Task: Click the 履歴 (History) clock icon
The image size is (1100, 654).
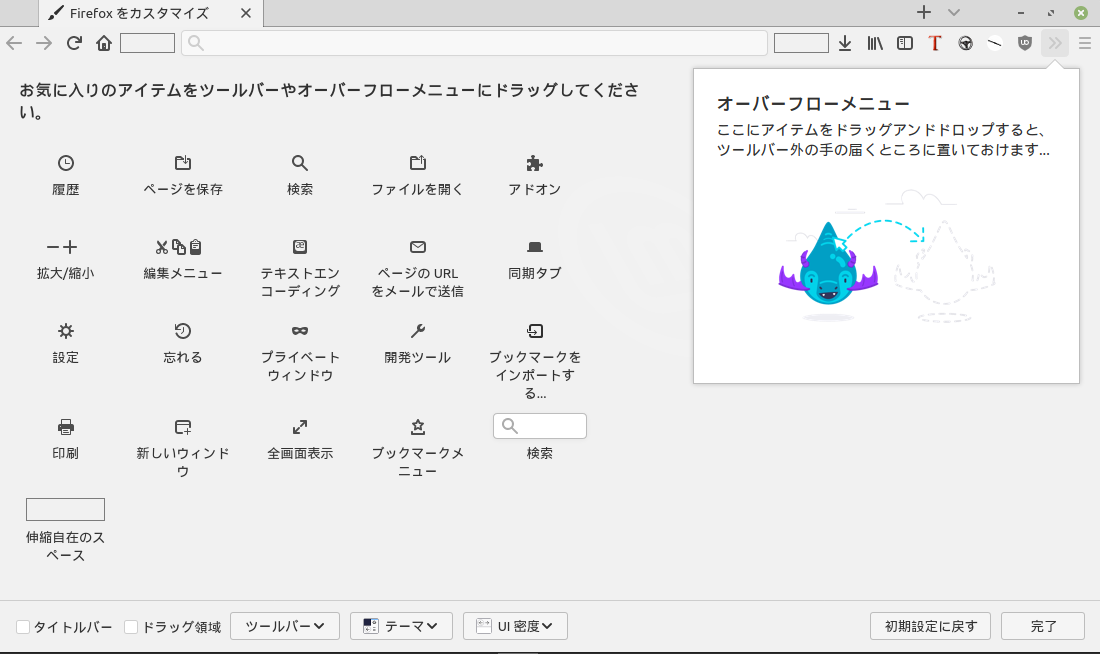Action: 66,163
